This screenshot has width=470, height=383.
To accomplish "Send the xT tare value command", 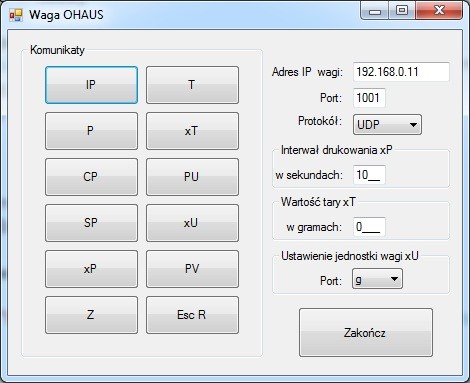I will (x=192, y=131).
